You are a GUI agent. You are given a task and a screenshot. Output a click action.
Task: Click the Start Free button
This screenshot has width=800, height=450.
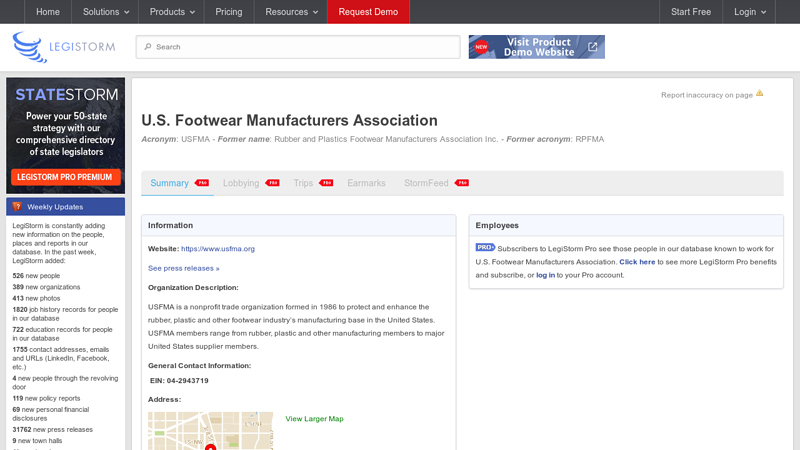pyautogui.click(x=691, y=12)
